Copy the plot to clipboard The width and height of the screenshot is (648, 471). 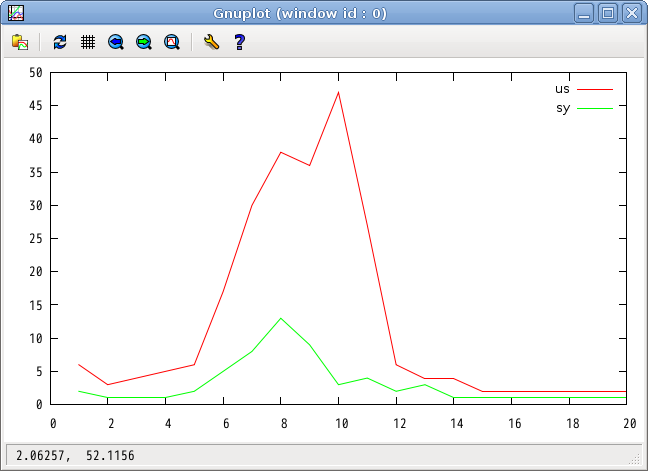click(x=20, y=42)
